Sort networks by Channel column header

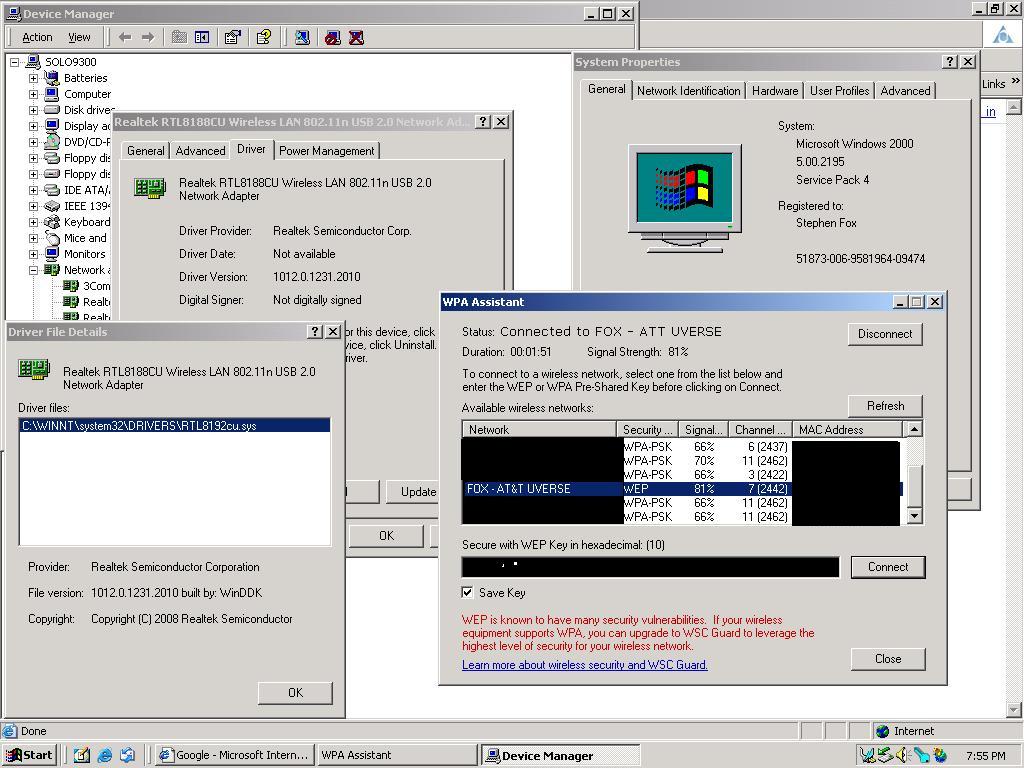pos(760,430)
